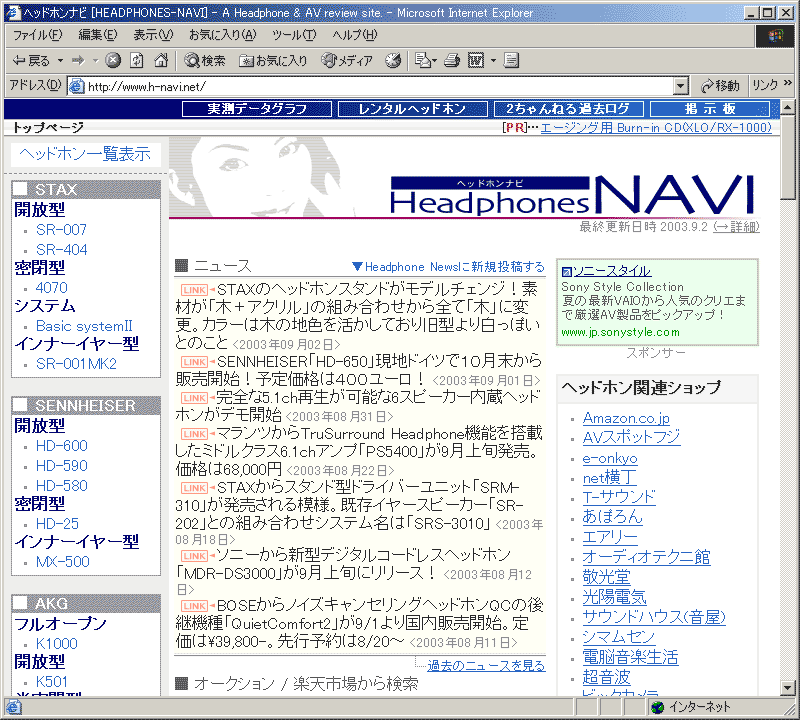Click the Mail toolbar icon
The image size is (800, 720).
422,61
